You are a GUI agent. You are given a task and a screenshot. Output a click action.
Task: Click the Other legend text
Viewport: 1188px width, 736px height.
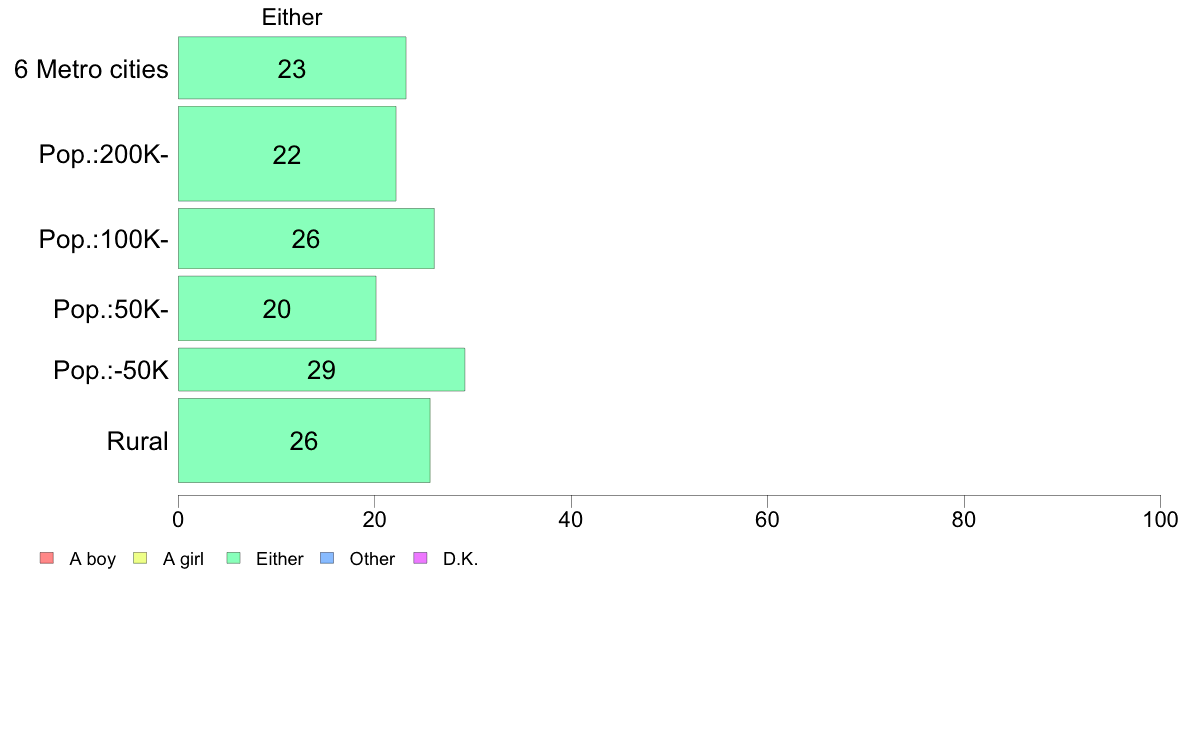coord(372,559)
